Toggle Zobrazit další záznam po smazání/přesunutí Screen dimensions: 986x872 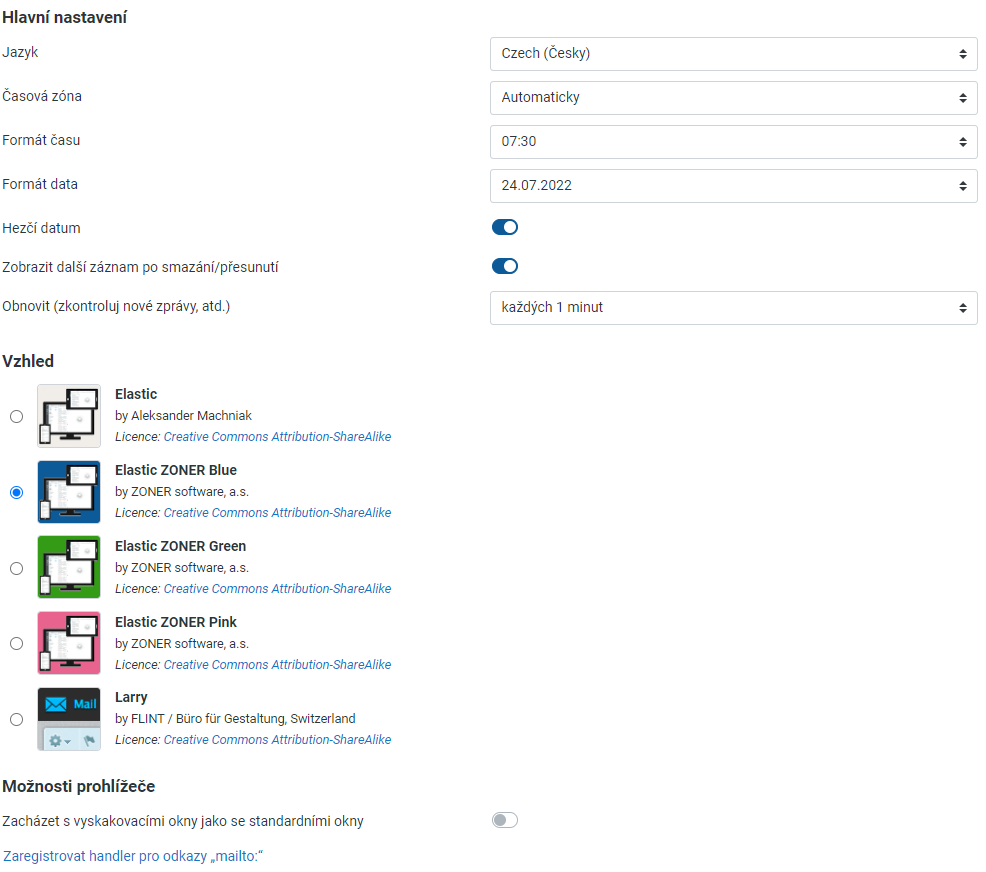(505, 266)
